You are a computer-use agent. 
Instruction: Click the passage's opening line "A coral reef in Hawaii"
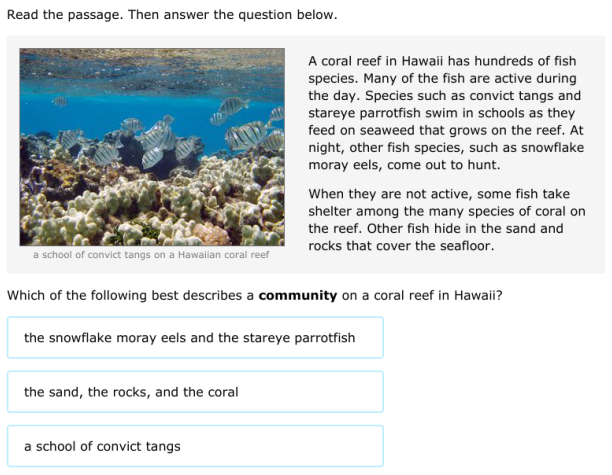point(374,60)
